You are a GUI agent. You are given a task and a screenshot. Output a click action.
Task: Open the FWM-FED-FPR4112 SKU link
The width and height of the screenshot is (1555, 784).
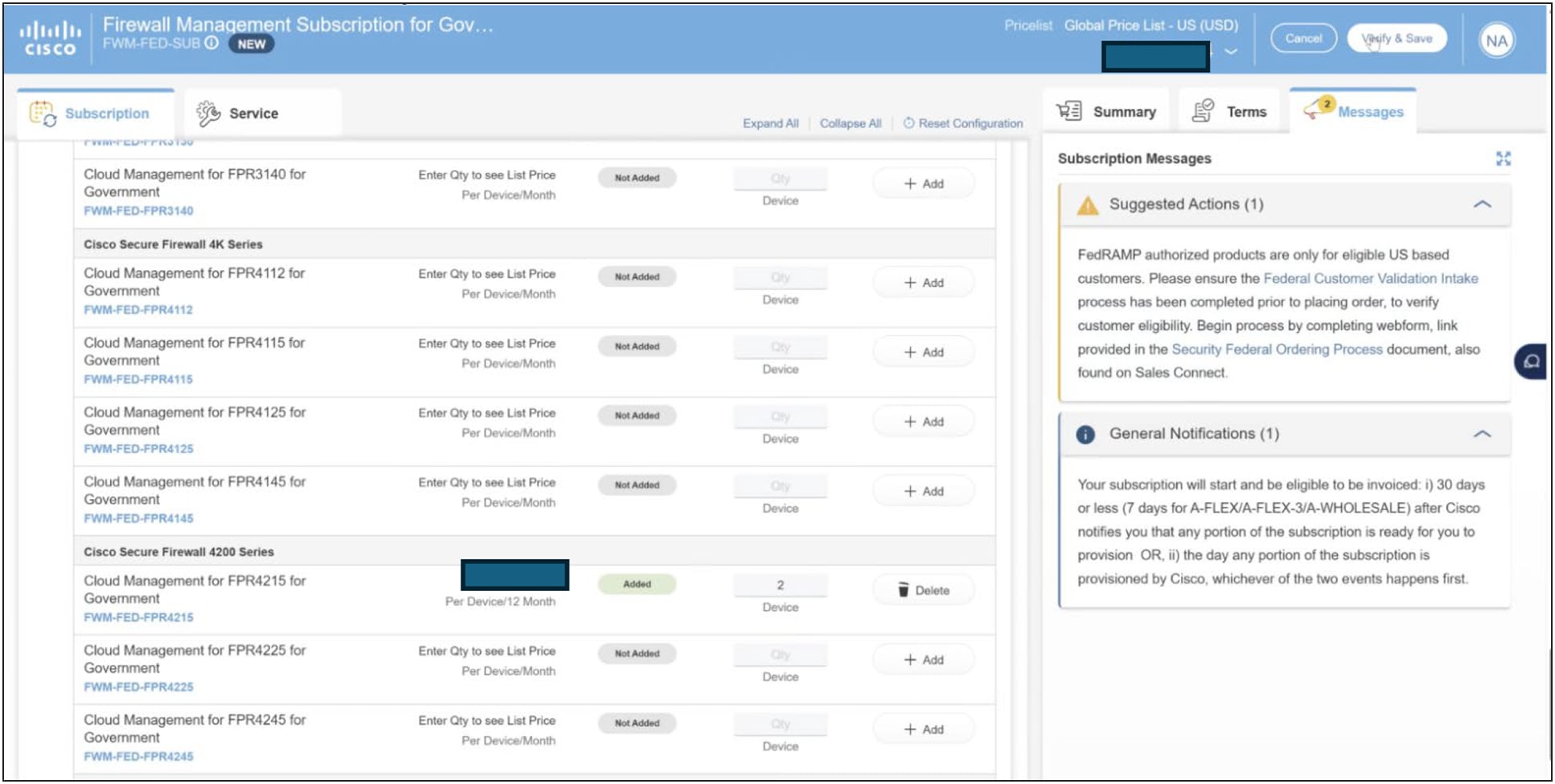(x=139, y=310)
